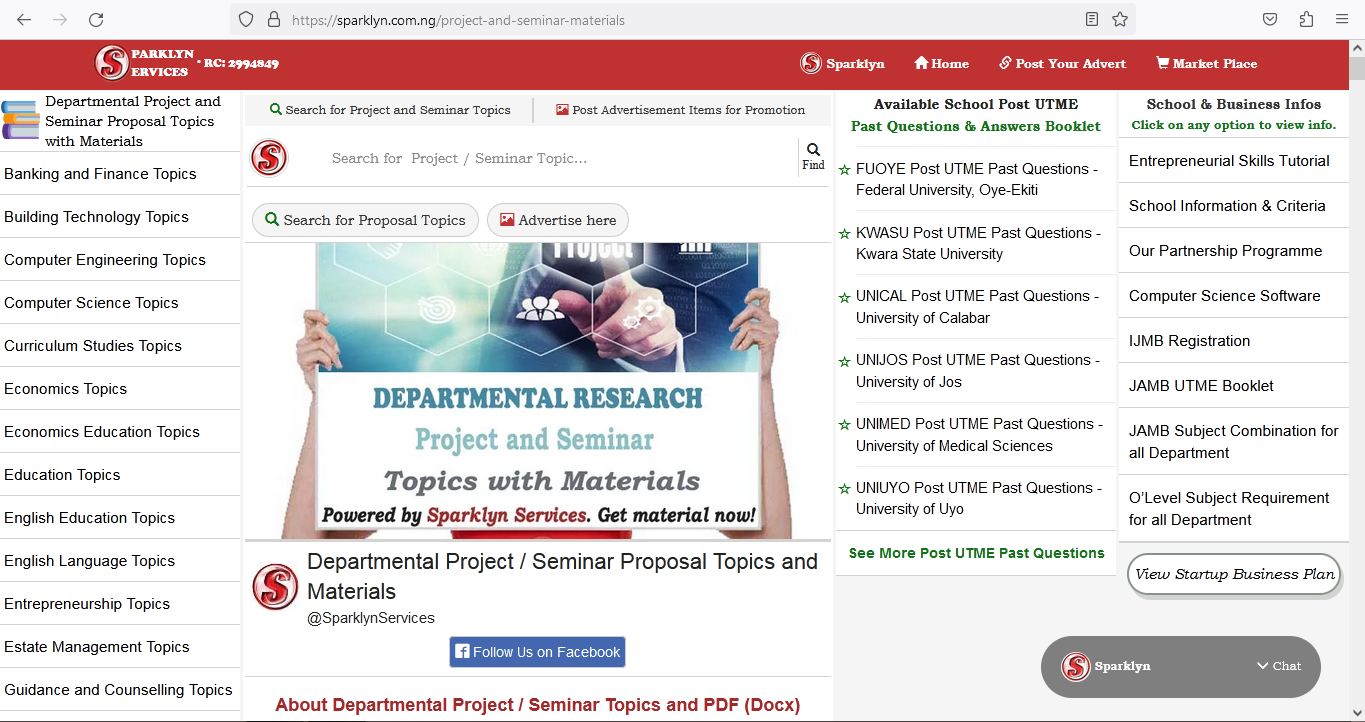This screenshot has height=722, width=1365.
Task: Click Follow Us on Facebook button
Action: pos(537,652)
